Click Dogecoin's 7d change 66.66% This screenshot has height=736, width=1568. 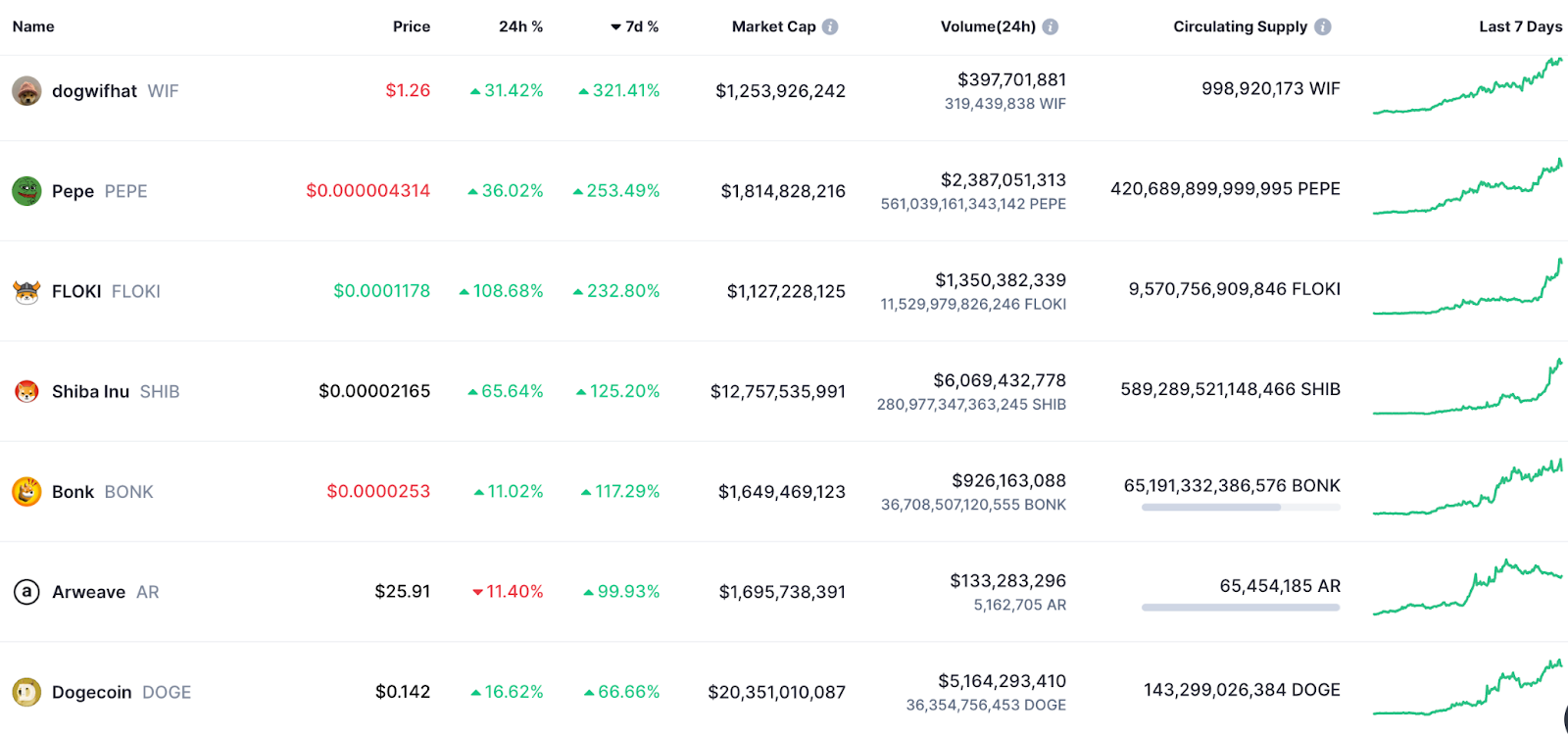[622, 692]
